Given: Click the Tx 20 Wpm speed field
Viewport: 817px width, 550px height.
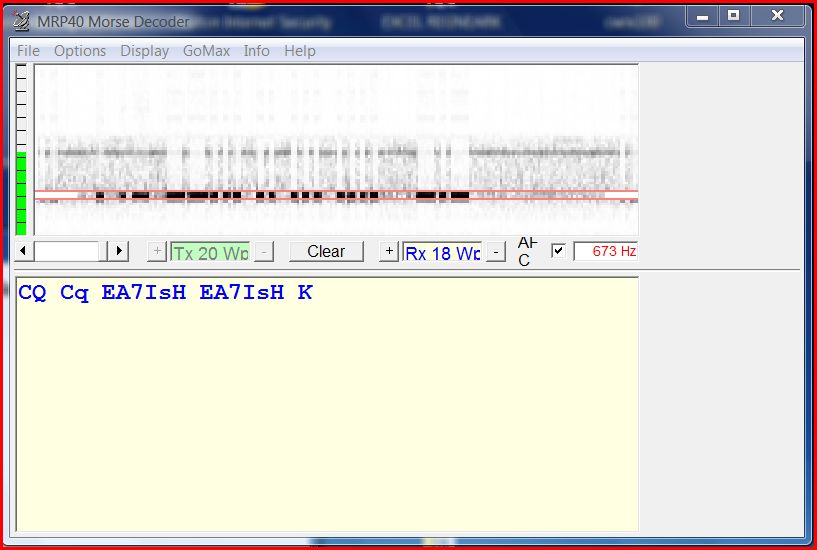Looking at the screenshot, I should (x=210, y=252).
